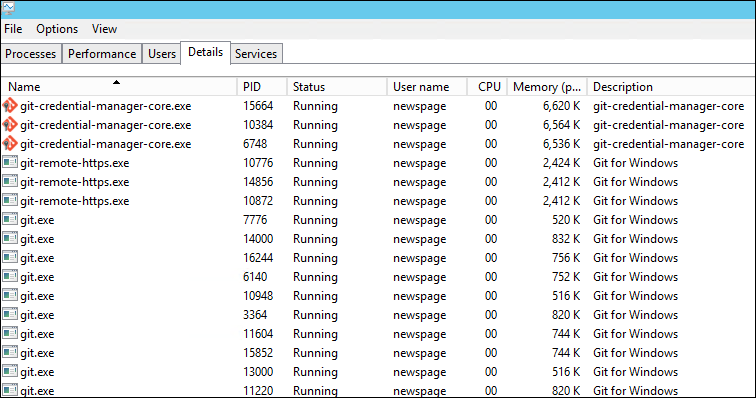This screenshot has height=398, width=756.
Task: Sort by the User name column header
Action: (427, 86)
